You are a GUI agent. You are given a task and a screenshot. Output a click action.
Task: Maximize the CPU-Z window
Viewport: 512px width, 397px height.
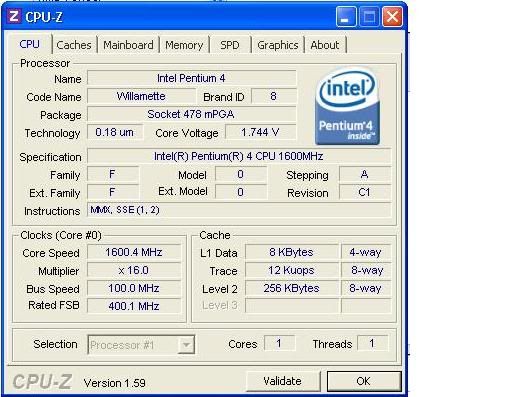click(369, 17)
